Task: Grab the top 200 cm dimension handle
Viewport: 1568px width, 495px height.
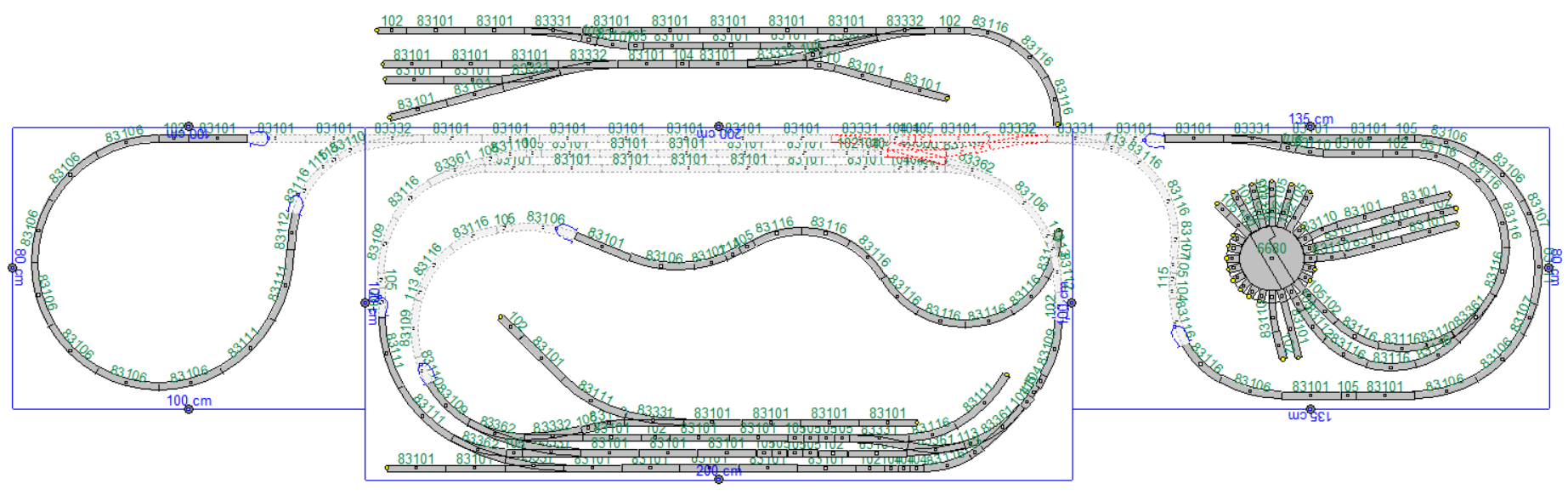Action: click(x=718, y=127)
